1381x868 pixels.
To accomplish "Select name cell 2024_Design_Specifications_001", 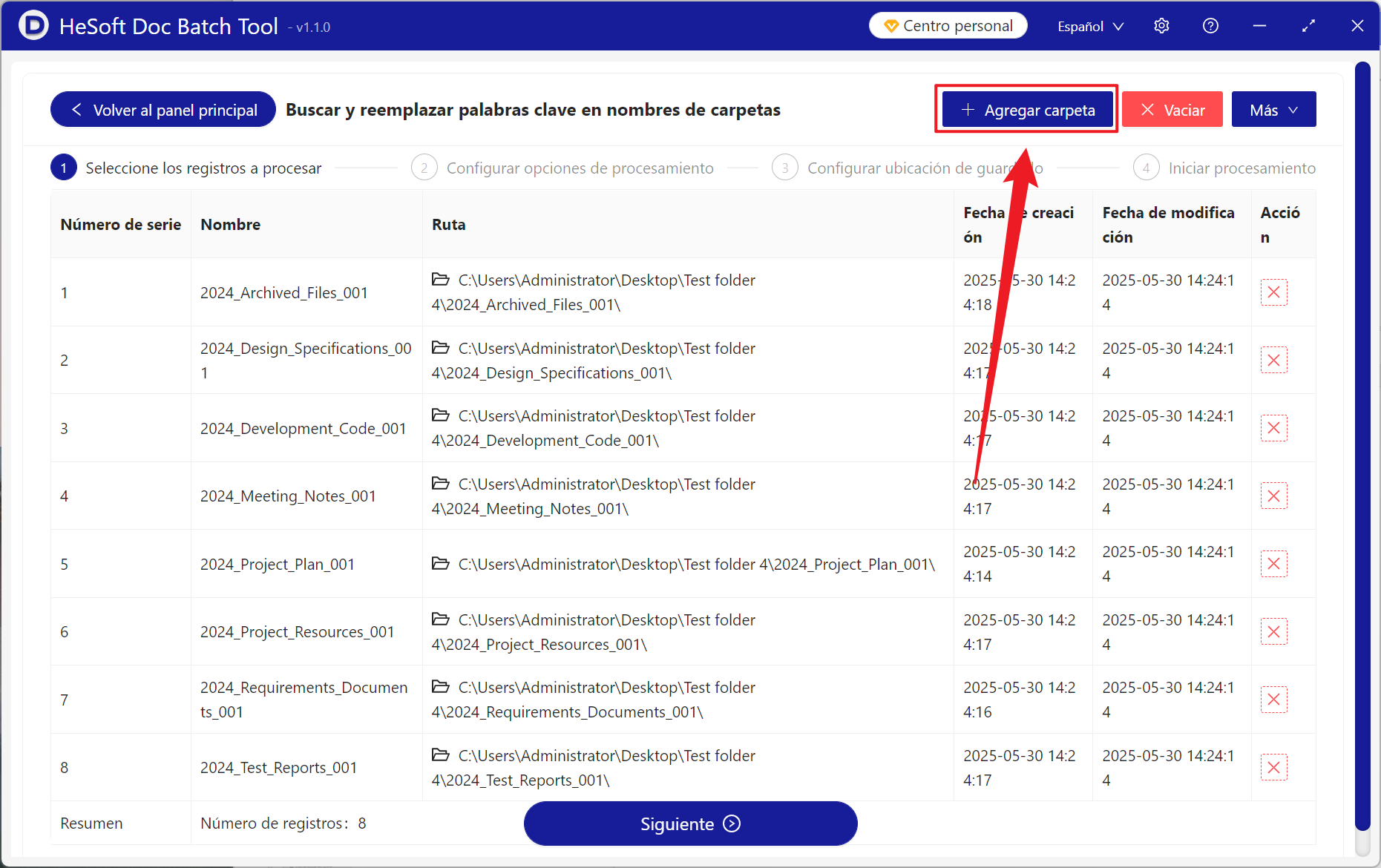I will click(x=306, y=361).
